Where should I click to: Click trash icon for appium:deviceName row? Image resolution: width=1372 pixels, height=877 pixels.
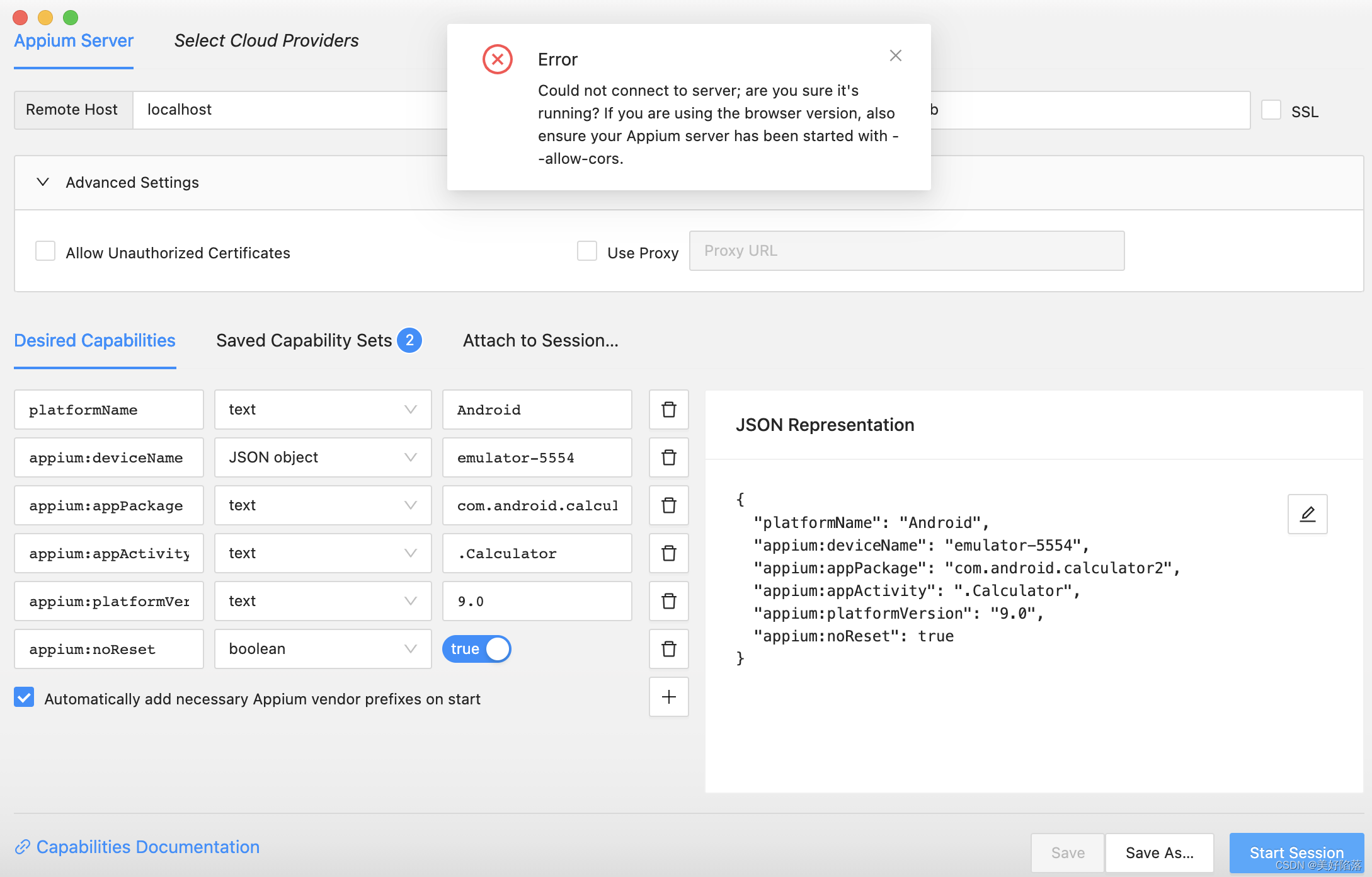click(x=668, y=457)
